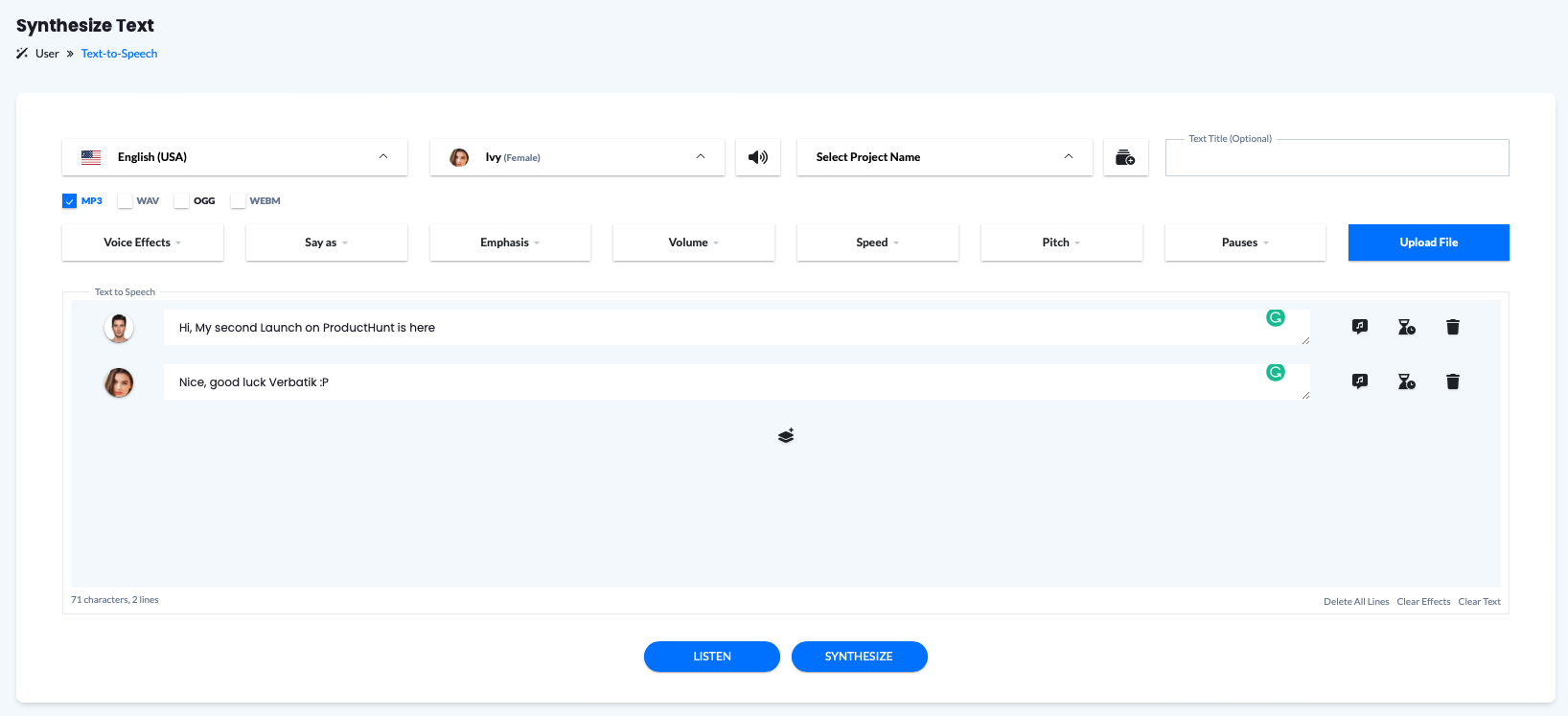Viewport: 1568px width, 716px height.
Task: Expand the Volume menu
Action: point(694,243)
